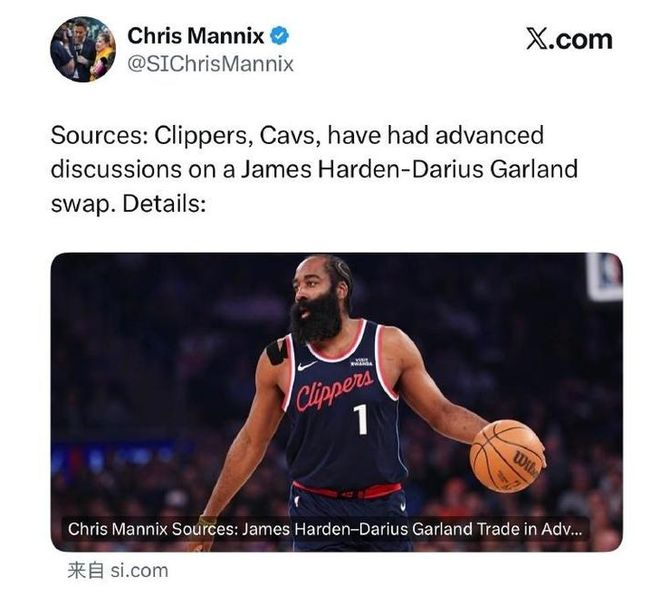Click the black tape on player's shoulder

(277, 352)
